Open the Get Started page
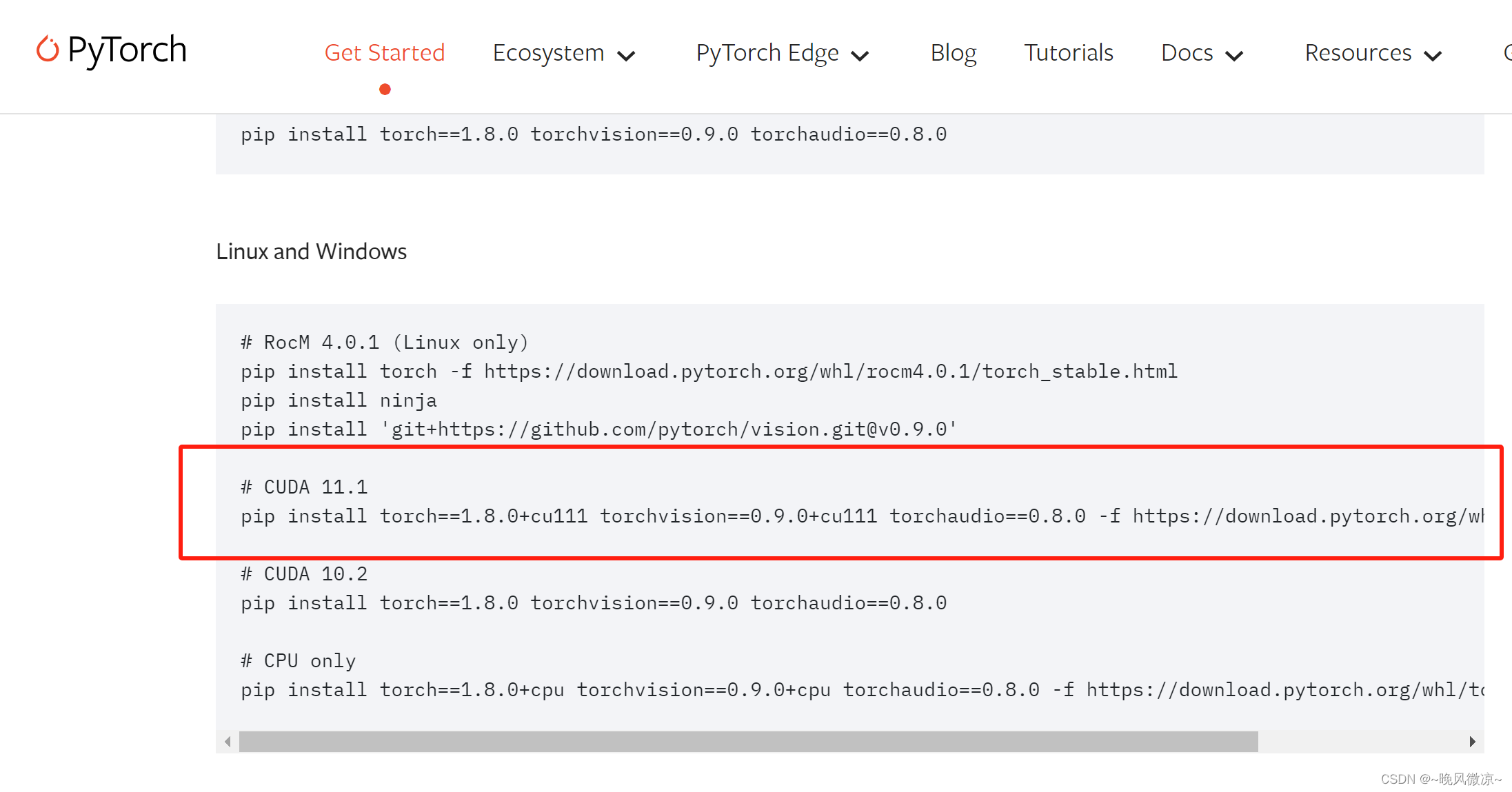 385,52
